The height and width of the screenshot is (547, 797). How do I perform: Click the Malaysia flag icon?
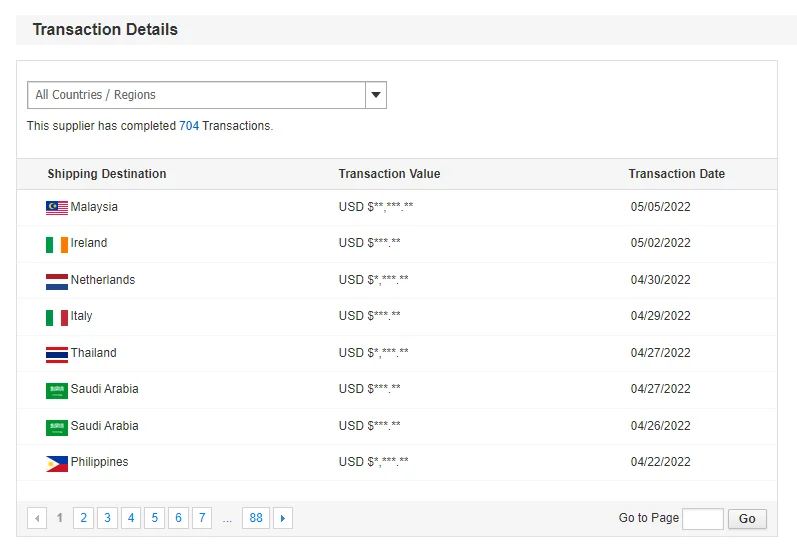(x=56, y=207)
